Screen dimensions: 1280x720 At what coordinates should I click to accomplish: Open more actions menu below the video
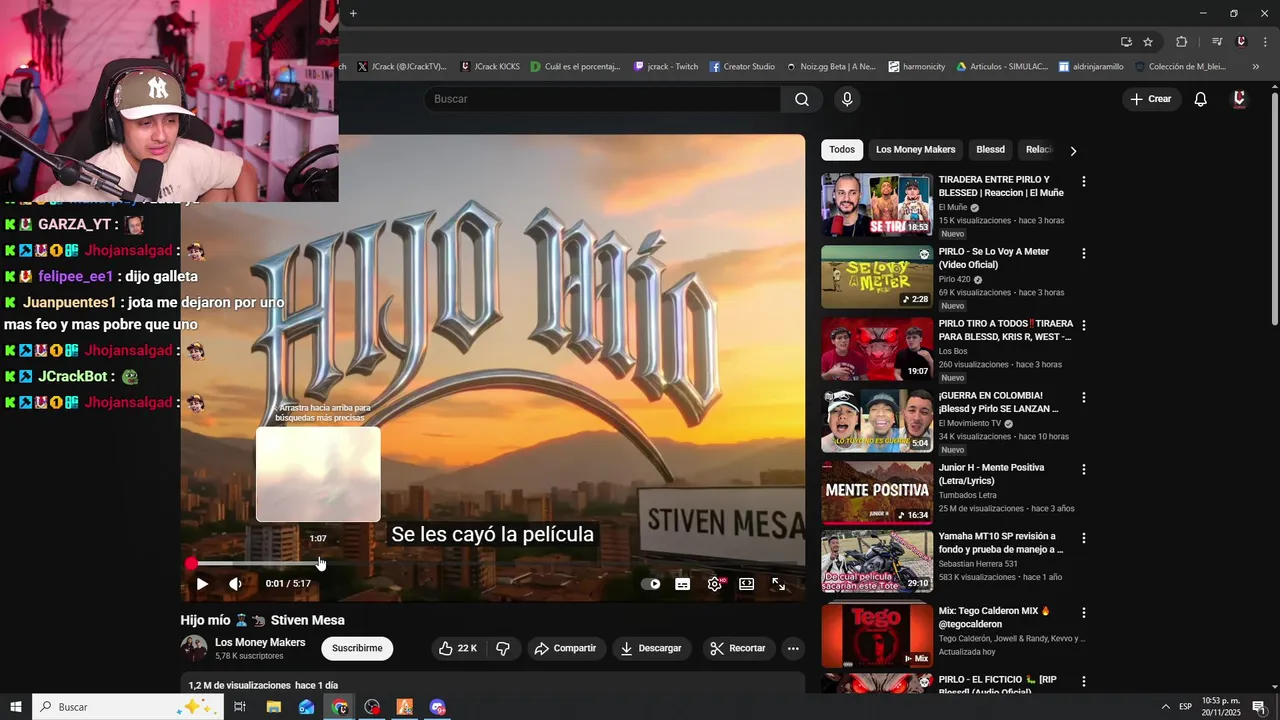coord(793,648)
